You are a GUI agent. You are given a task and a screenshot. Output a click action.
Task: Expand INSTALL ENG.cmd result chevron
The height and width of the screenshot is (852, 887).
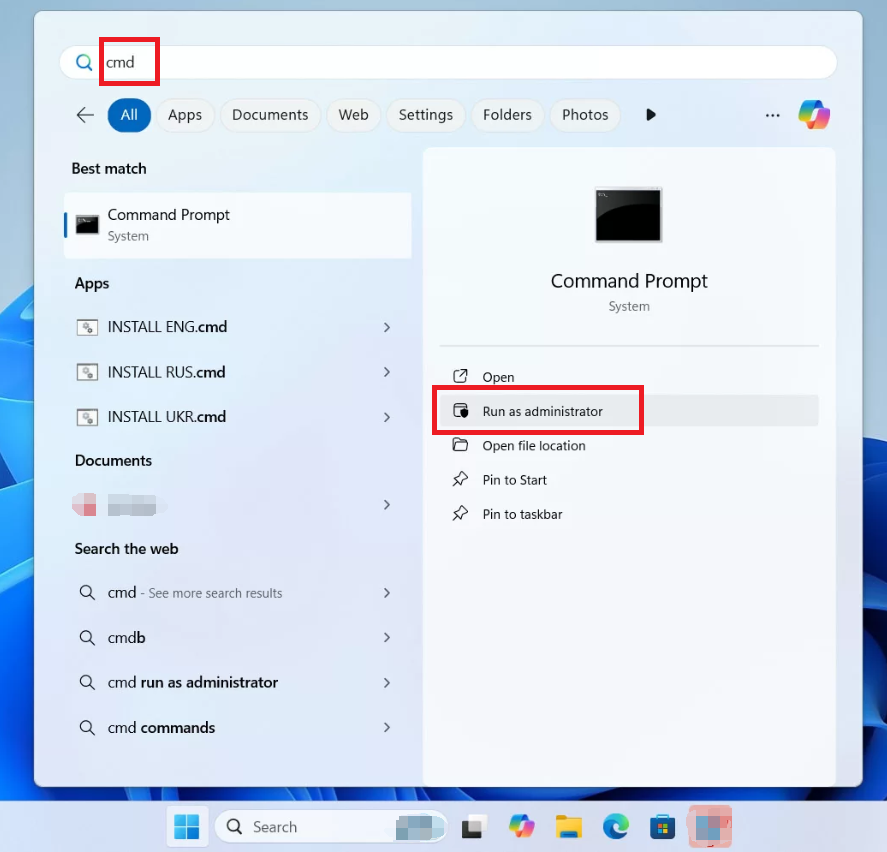[386, 327]
